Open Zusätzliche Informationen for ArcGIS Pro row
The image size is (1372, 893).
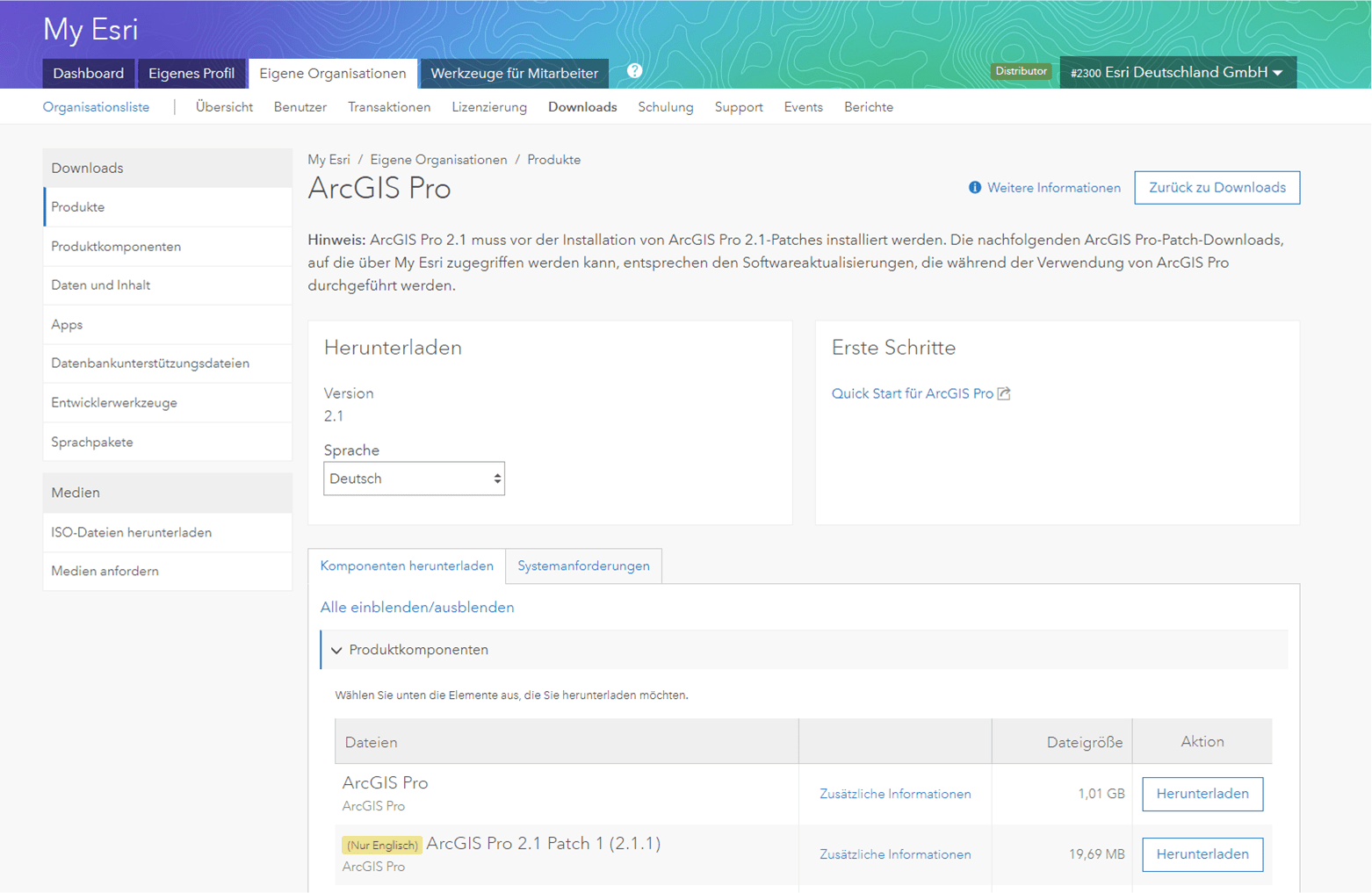pos(895,794)
